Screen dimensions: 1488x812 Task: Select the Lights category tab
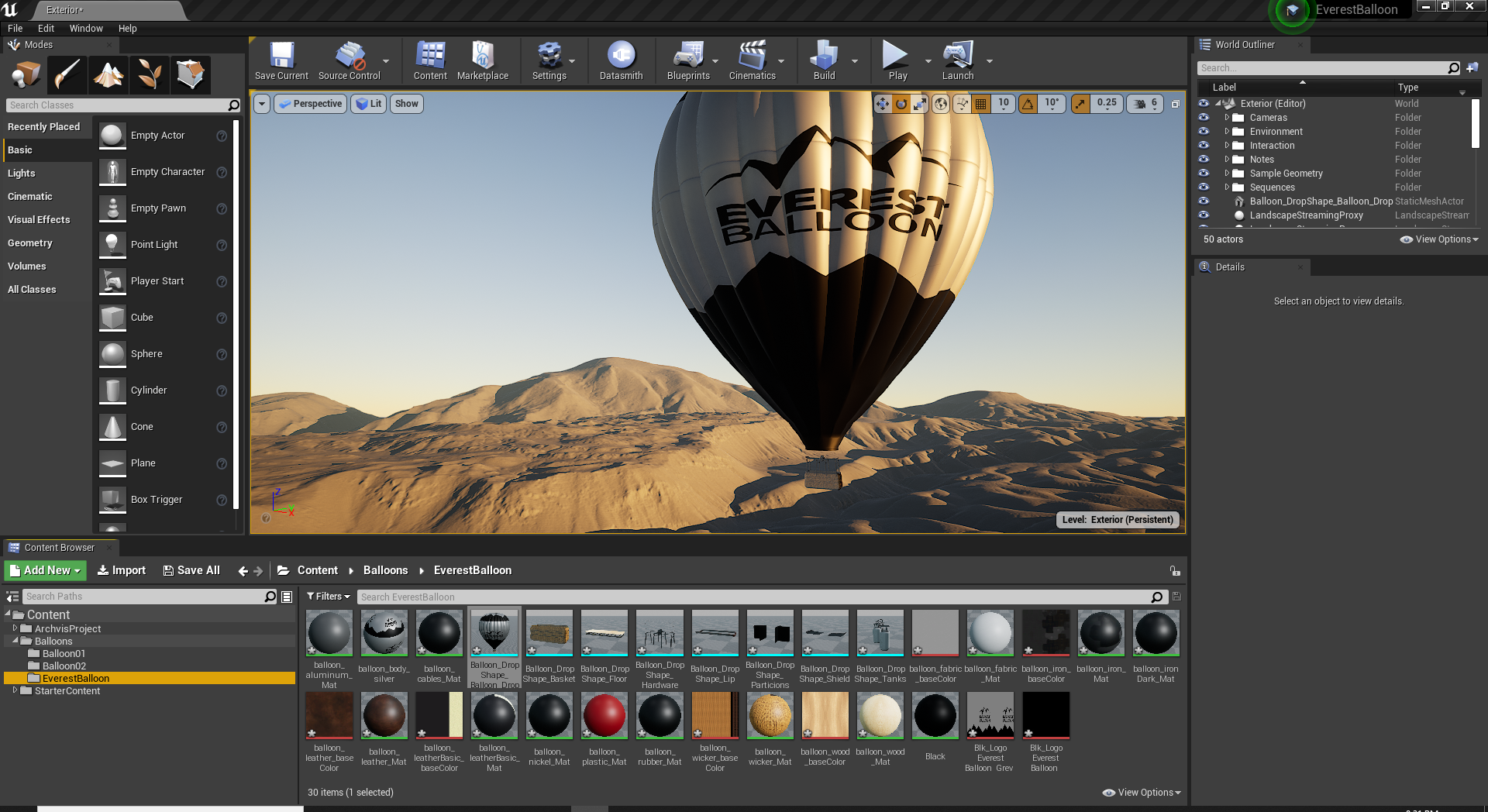tap(46, 174)
